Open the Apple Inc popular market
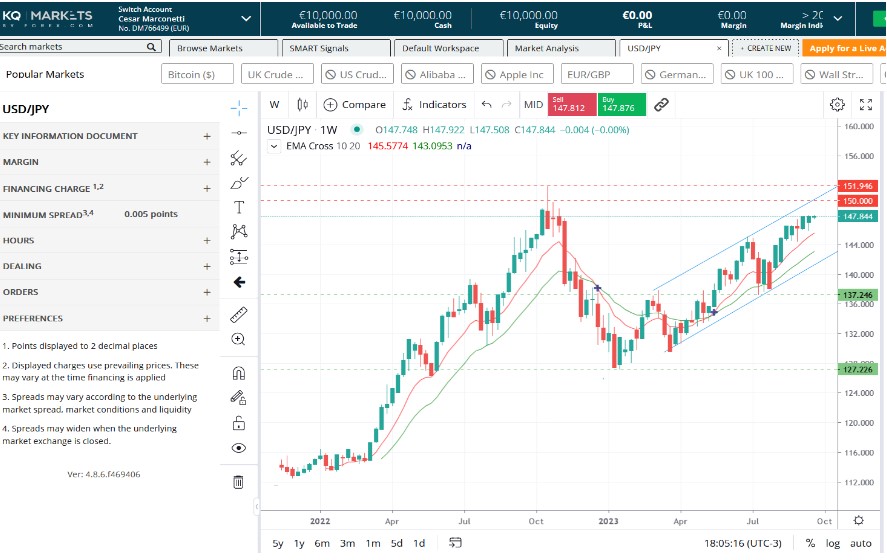The image size is (887, 560). pyautogui.click(x=516, y=74)
